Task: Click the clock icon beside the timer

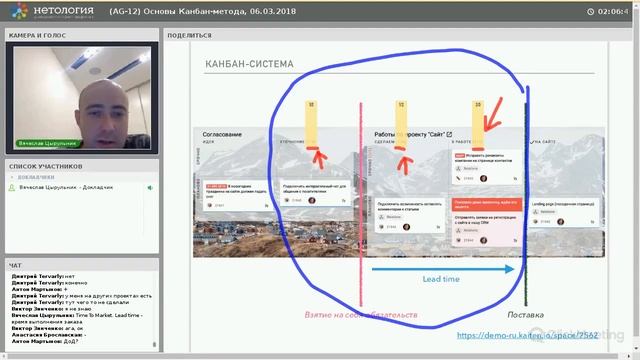Action: [x=590, y=11]
